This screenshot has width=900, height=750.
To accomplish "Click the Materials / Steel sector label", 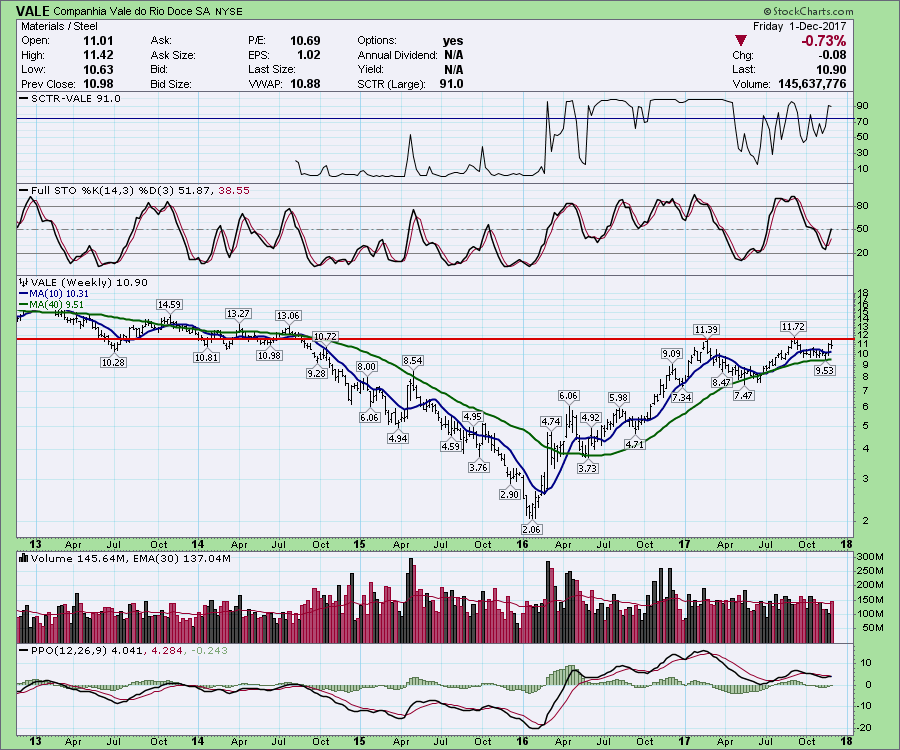I will 59,26.
